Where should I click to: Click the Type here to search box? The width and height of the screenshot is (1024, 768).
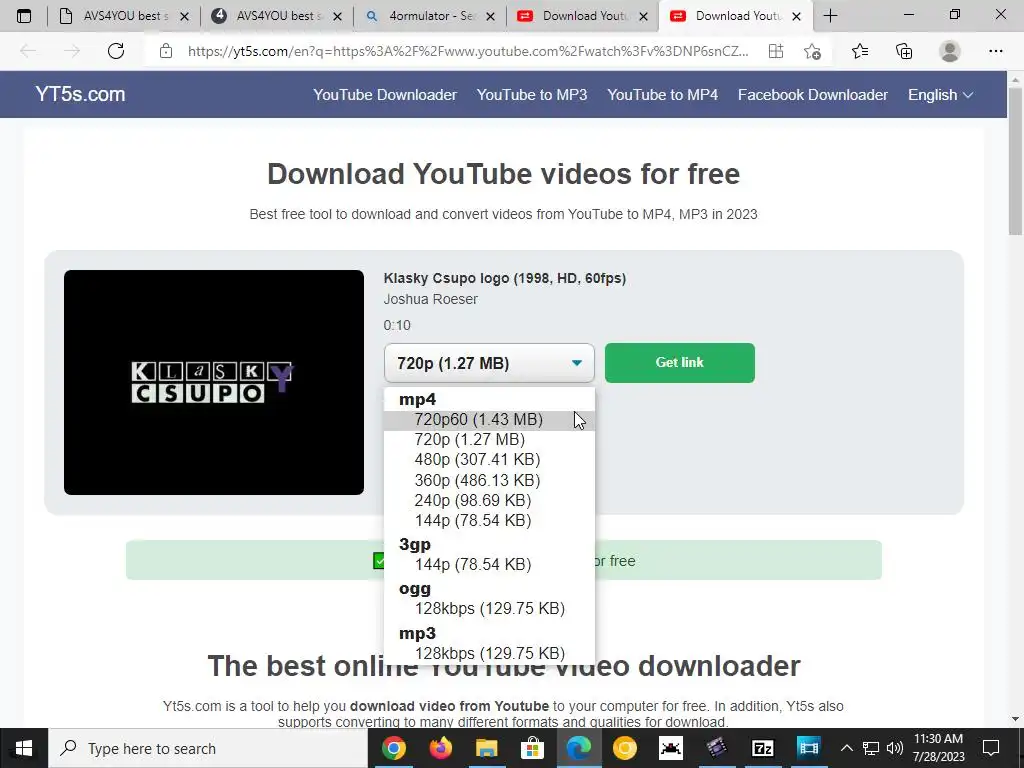coord(208,748)
